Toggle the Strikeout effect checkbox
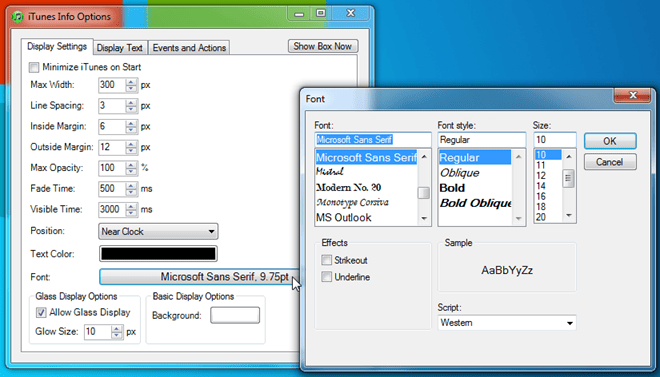660x377 pixels. 326,260
